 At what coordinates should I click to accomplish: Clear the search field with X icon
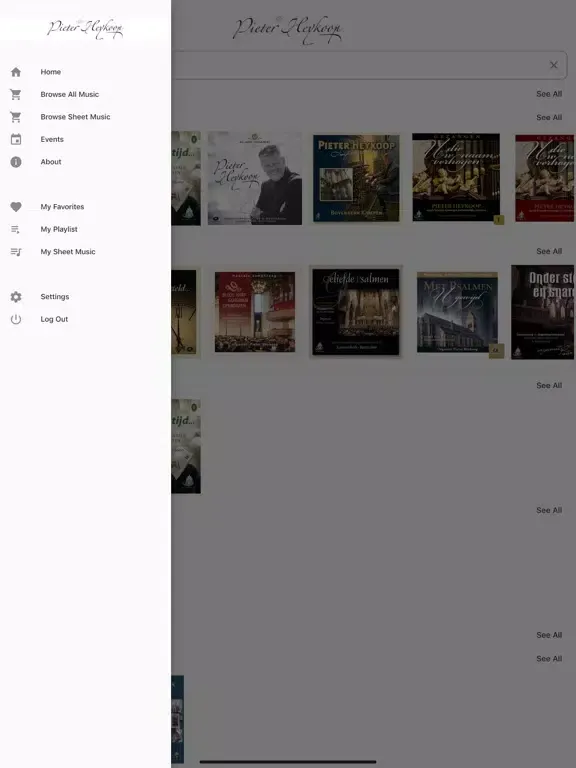(x=553, y=65)
